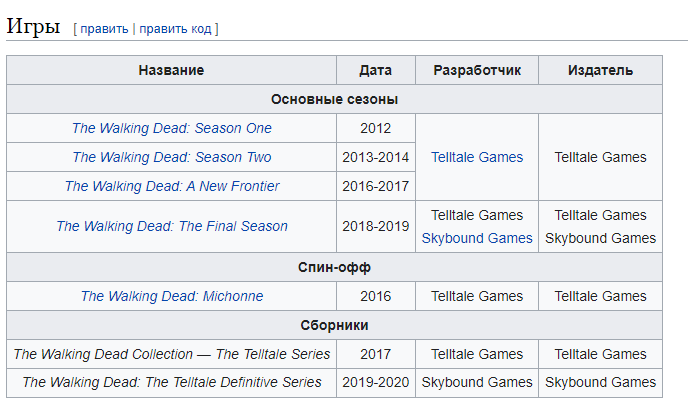Image resolution: width=688 pixels, height=415 pixels.
Task: Click the 'Название' column header
Action: 172,70
